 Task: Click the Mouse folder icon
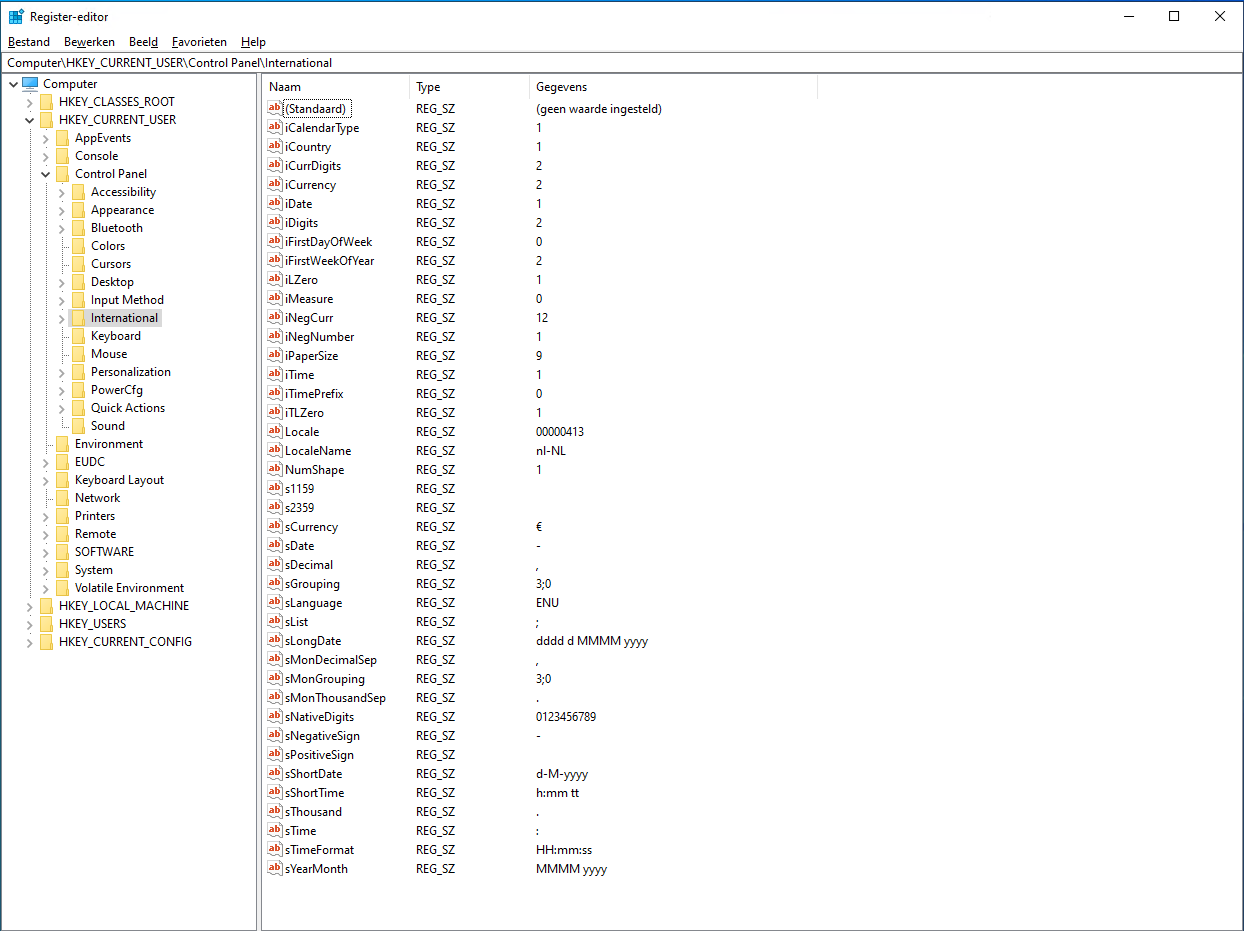pyautogui.click(x=78, y=354)
